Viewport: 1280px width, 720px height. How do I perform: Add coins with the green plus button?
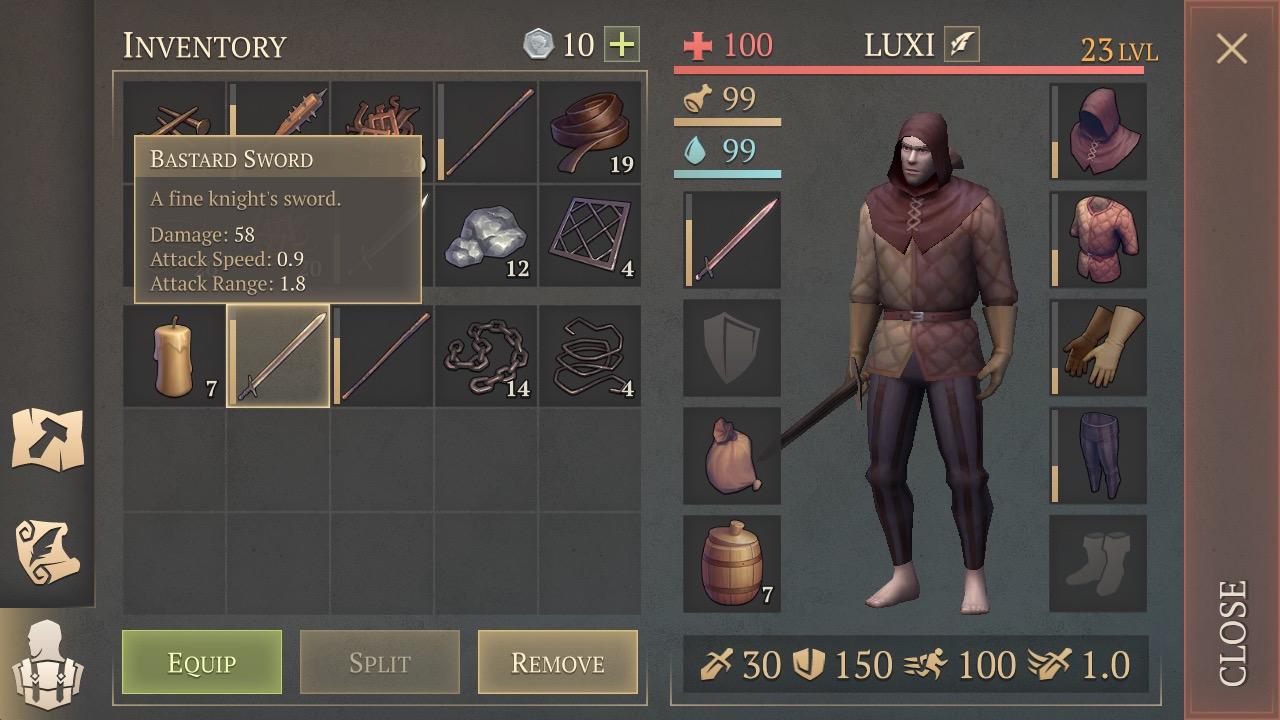622,45
